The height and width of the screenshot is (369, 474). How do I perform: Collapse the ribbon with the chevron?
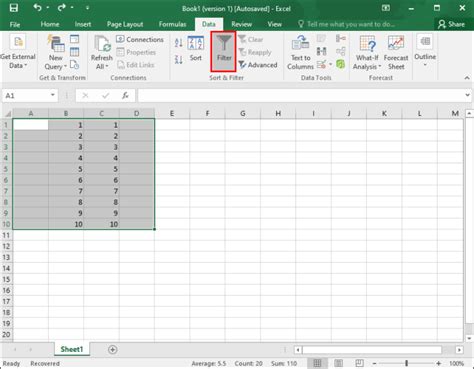[x=467, y=78]
